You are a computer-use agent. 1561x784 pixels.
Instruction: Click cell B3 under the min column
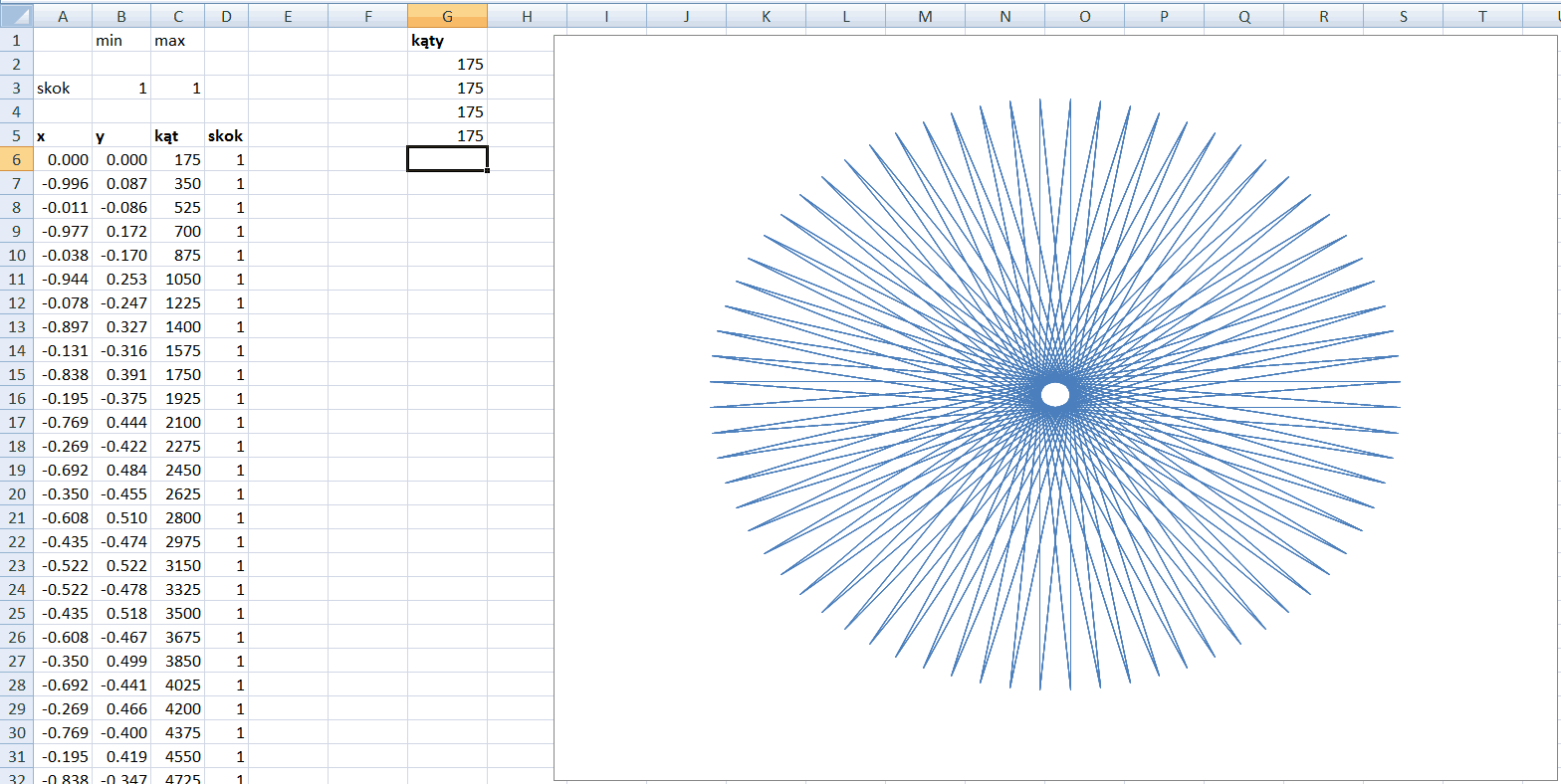click(x=121, y=88)
